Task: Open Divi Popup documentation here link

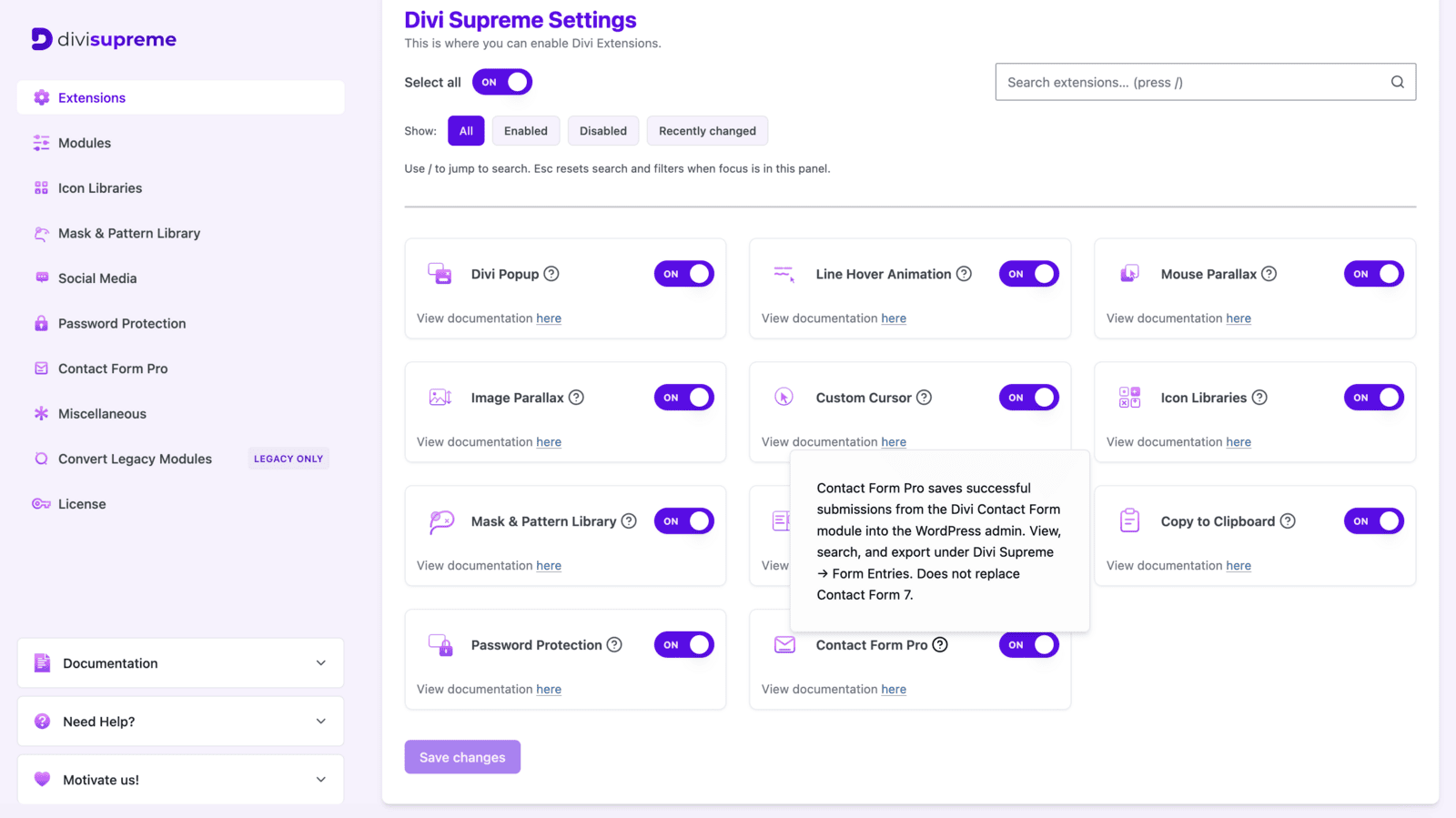Action: (x=549, y=318)
